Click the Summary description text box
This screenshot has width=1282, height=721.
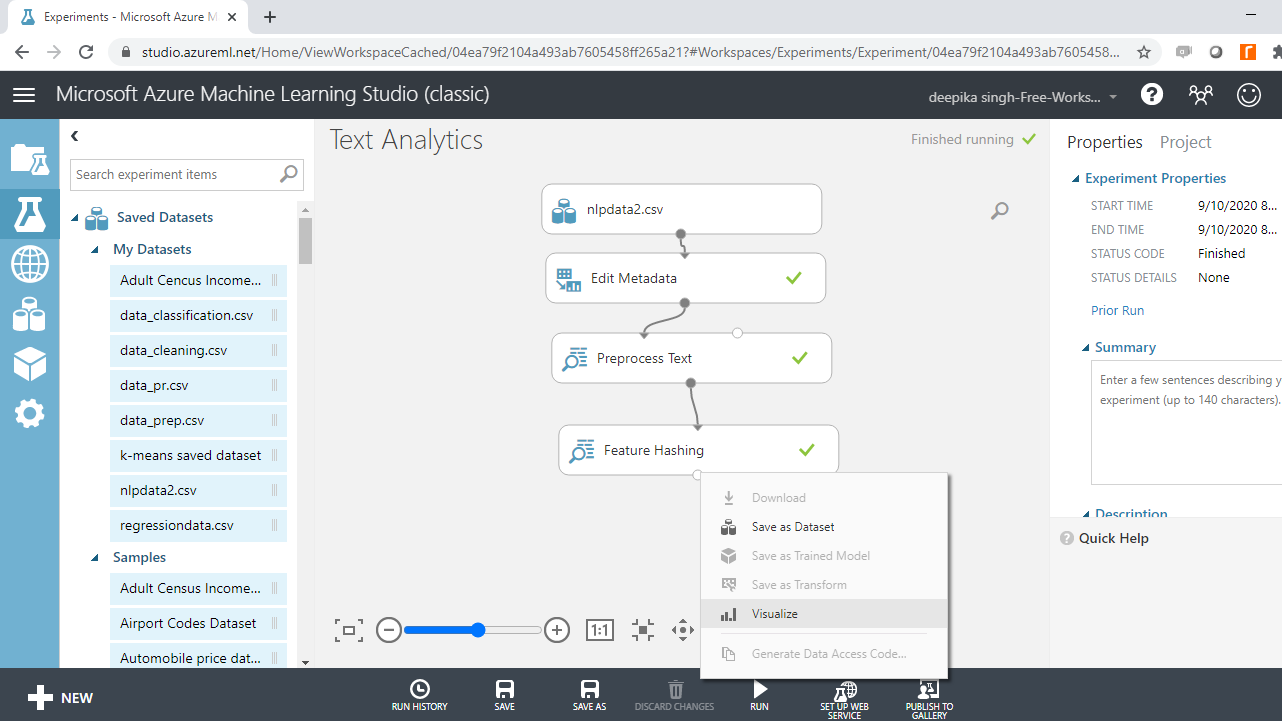[x=1186, y=422]
